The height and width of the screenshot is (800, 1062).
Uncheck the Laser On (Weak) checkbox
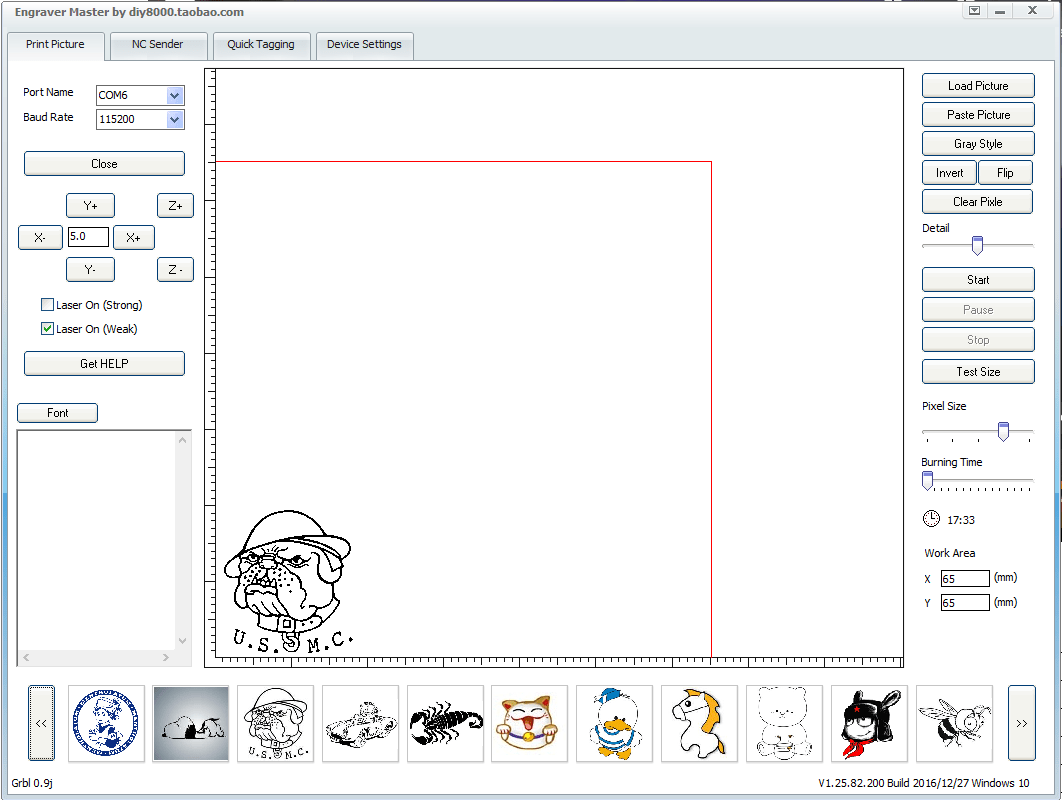(x=47, y=329)
